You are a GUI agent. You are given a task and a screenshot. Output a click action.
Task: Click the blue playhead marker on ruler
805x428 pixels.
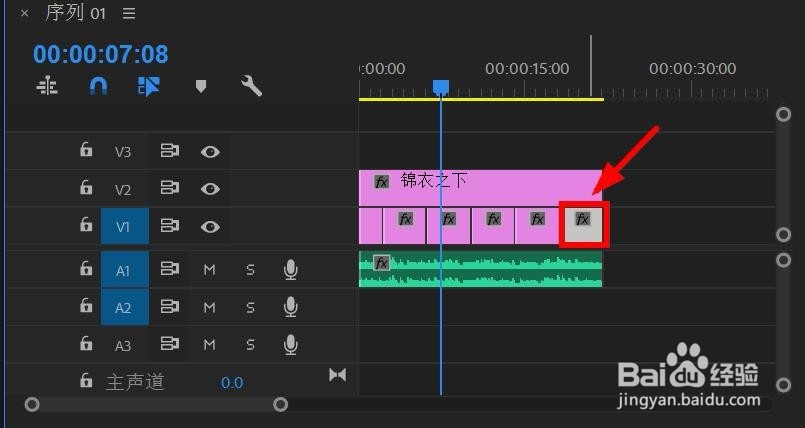[x=440, y=87]
